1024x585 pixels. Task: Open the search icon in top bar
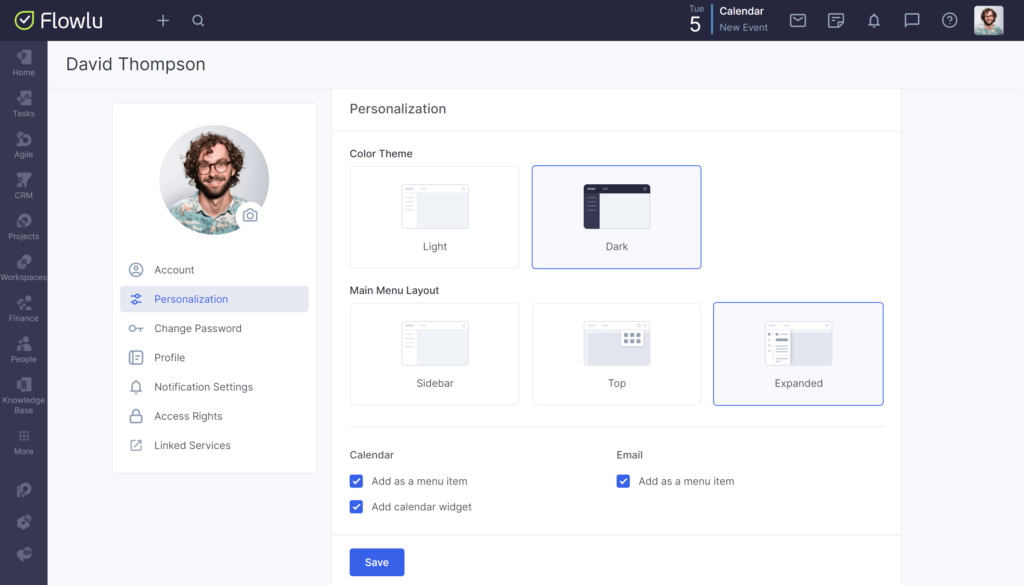click(198, 21)
